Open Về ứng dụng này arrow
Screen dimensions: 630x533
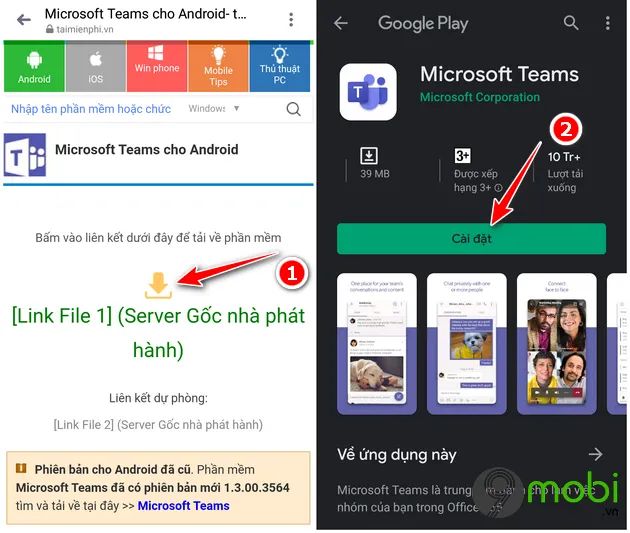click(x=595, y=454)
